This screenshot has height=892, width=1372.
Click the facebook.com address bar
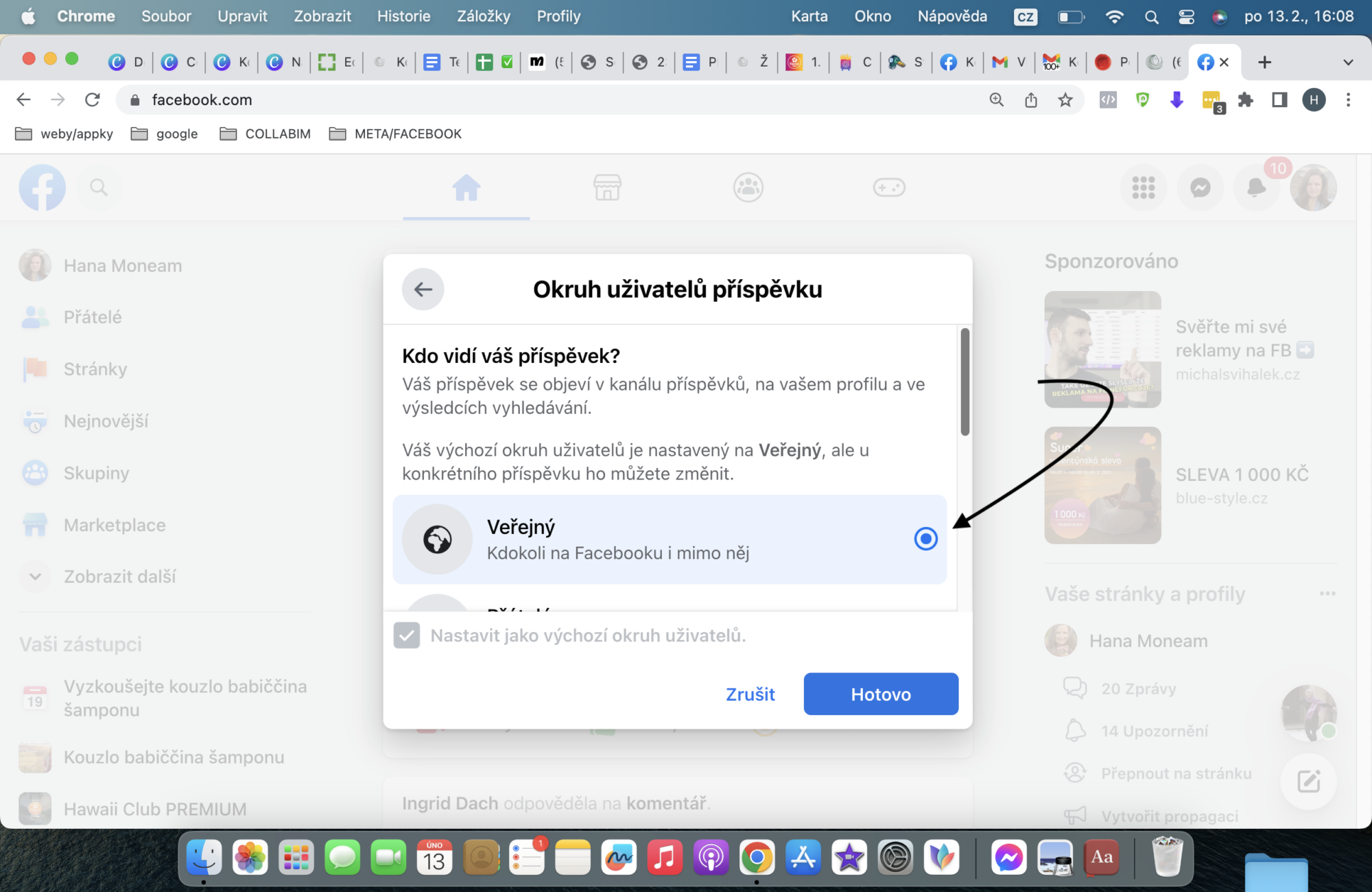(x=549, y=100)
